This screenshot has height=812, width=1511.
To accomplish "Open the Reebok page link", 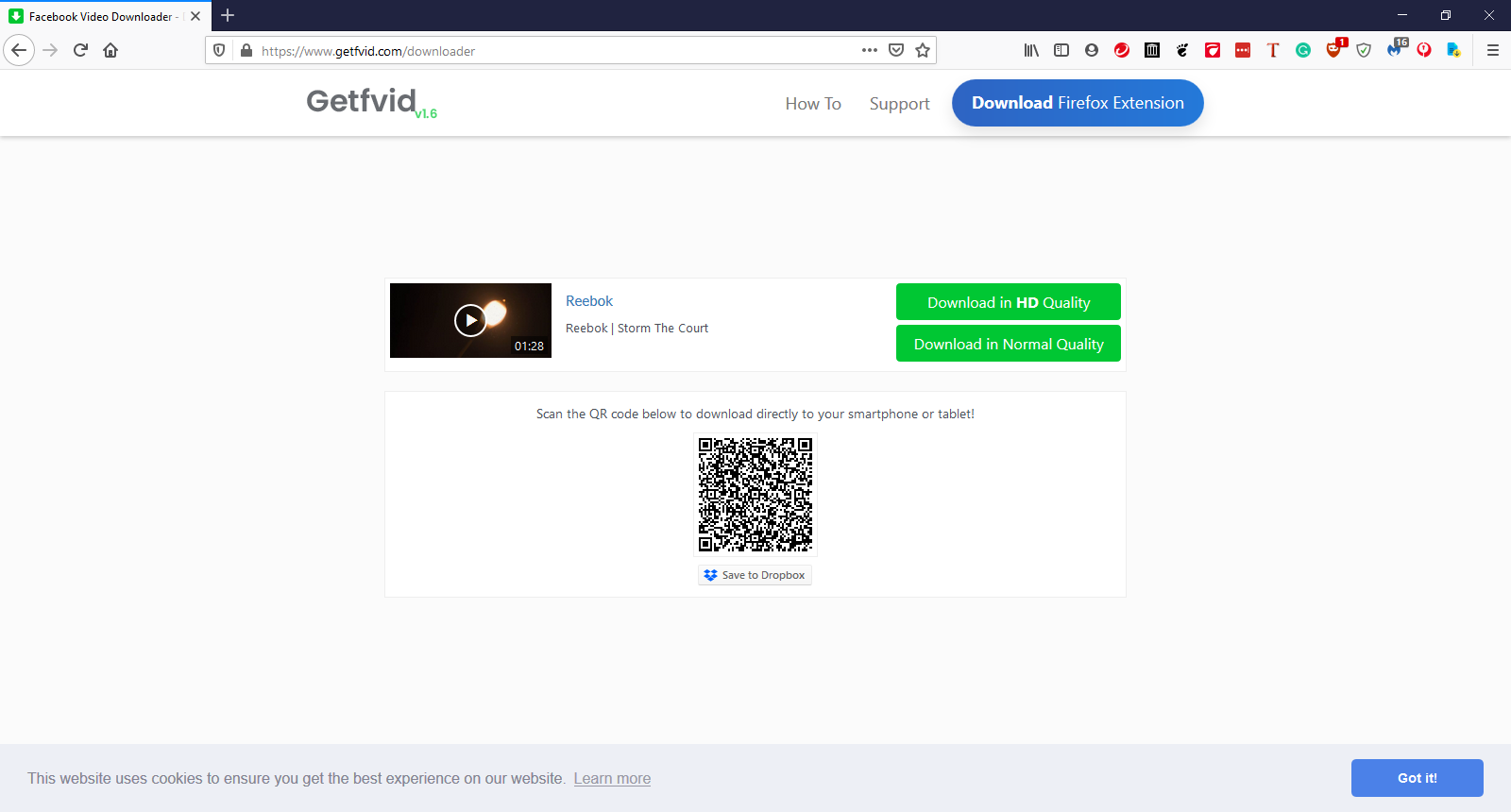I will 589,301.
